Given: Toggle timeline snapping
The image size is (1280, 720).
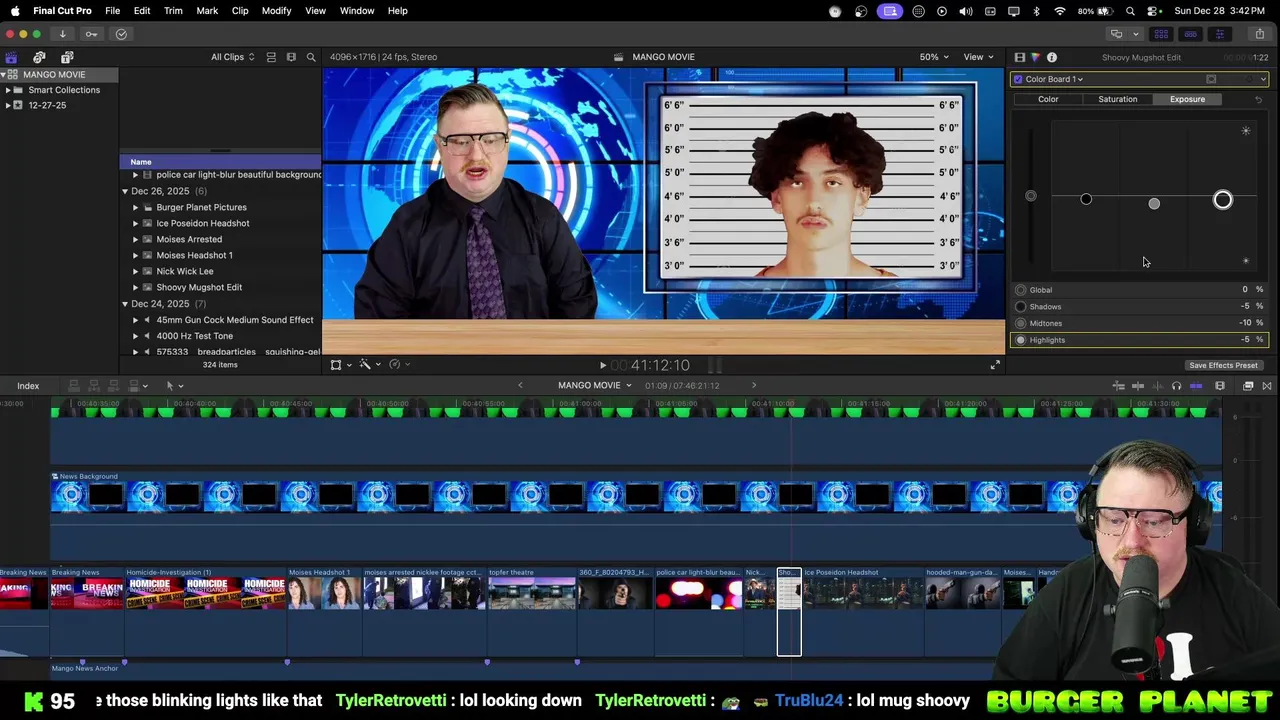Looking at the screenshot, I should click(1196, 386).
